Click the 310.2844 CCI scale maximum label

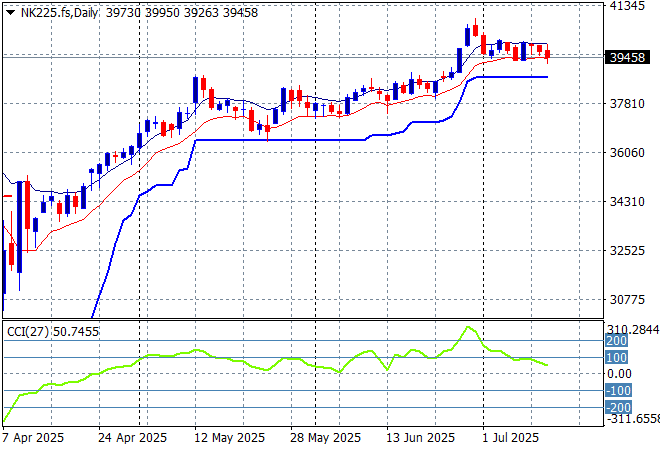(x=633, y=329)
